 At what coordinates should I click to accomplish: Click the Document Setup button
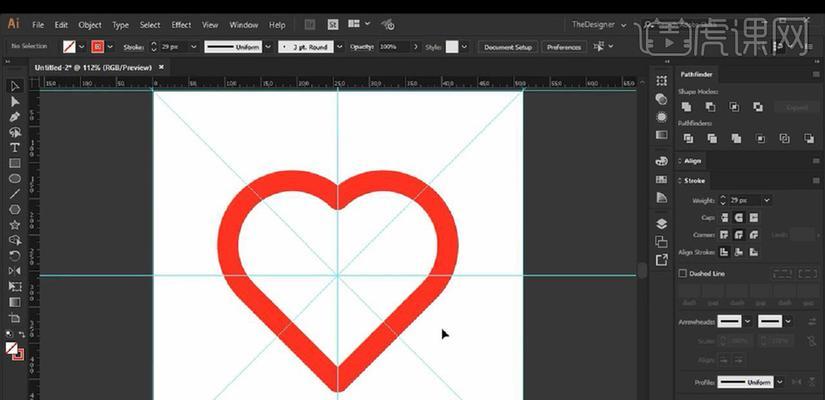(x=508, y=47)
